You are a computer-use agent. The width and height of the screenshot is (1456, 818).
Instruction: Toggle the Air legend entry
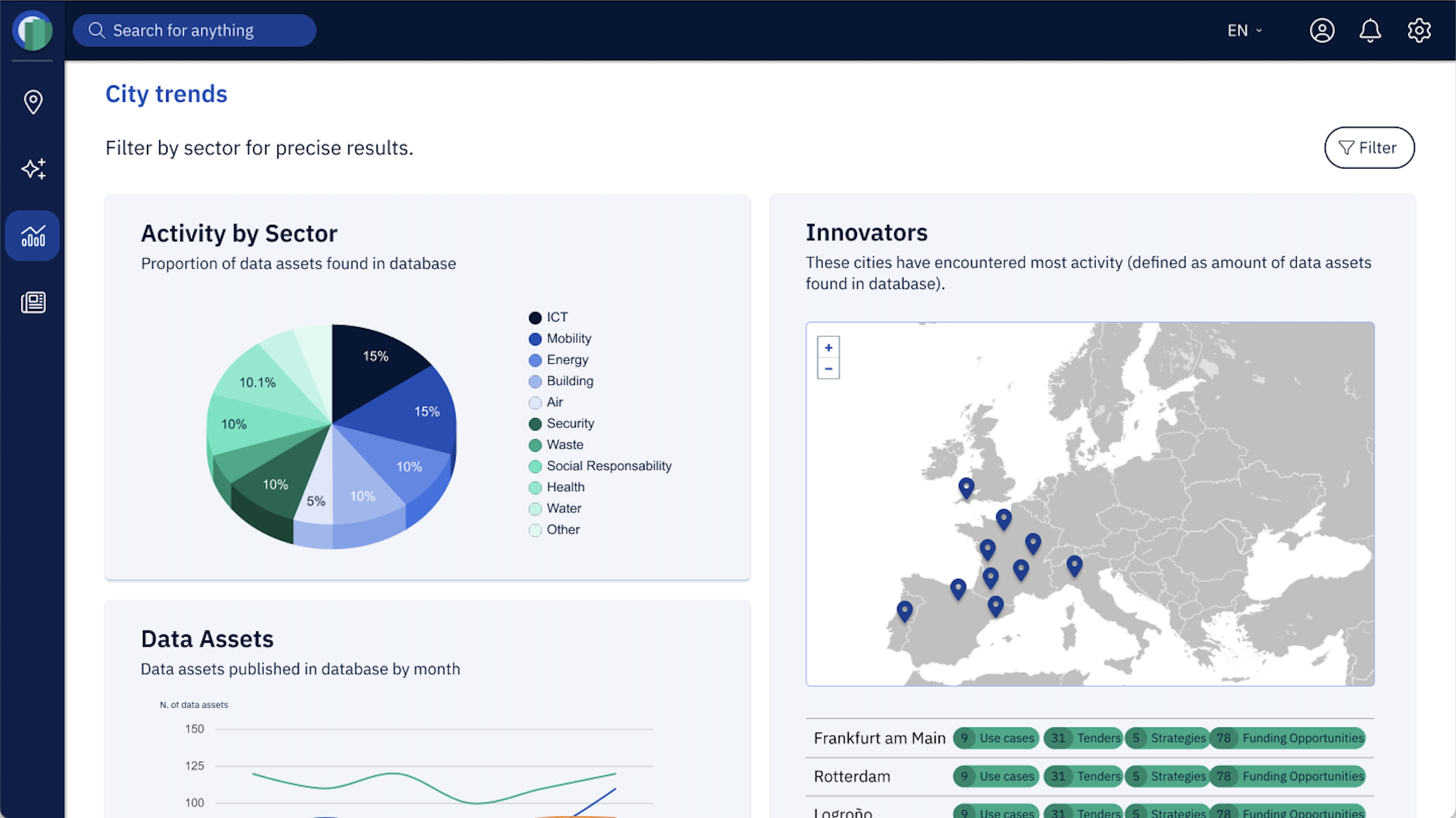tap(546, 402)
